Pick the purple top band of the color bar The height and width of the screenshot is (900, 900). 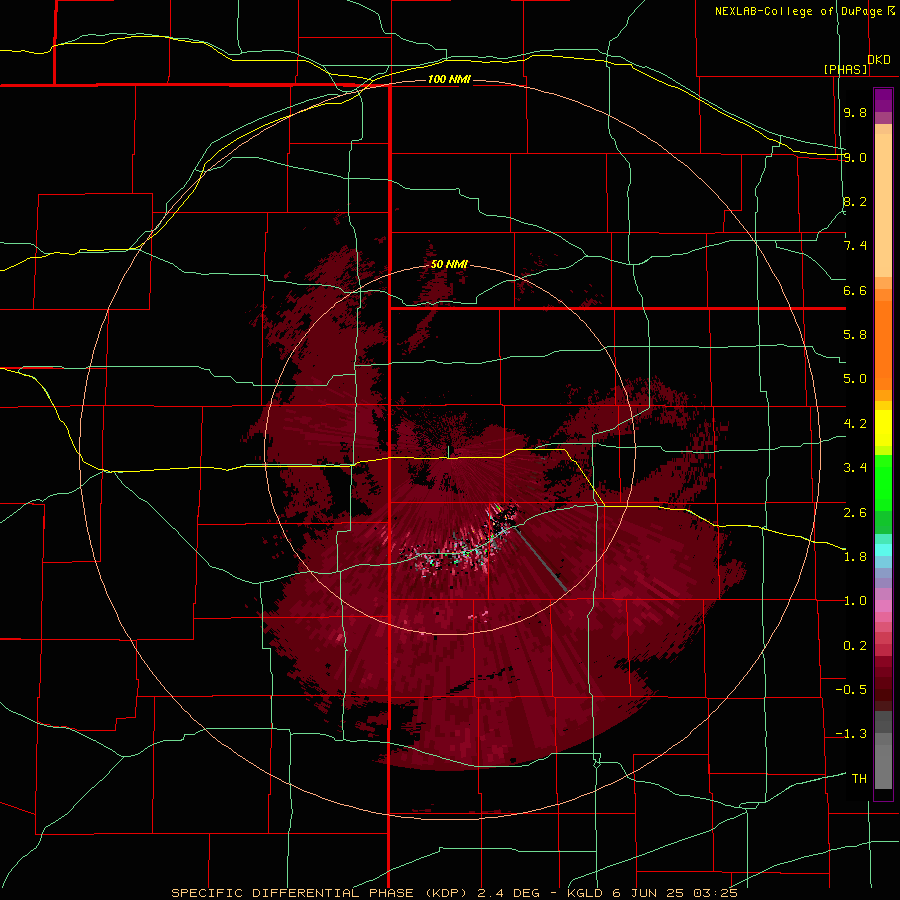(883, 100)
